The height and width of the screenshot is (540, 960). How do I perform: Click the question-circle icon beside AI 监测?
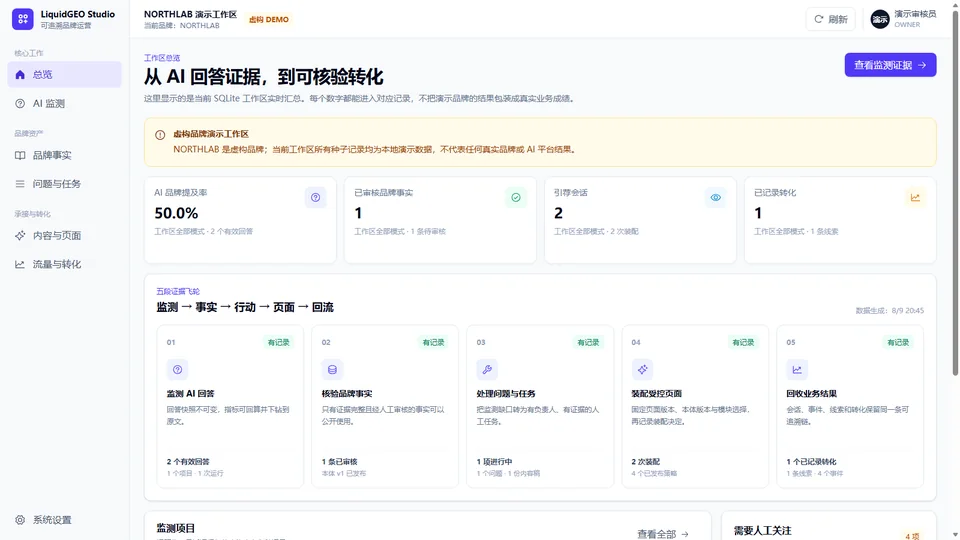coord(20,103)
